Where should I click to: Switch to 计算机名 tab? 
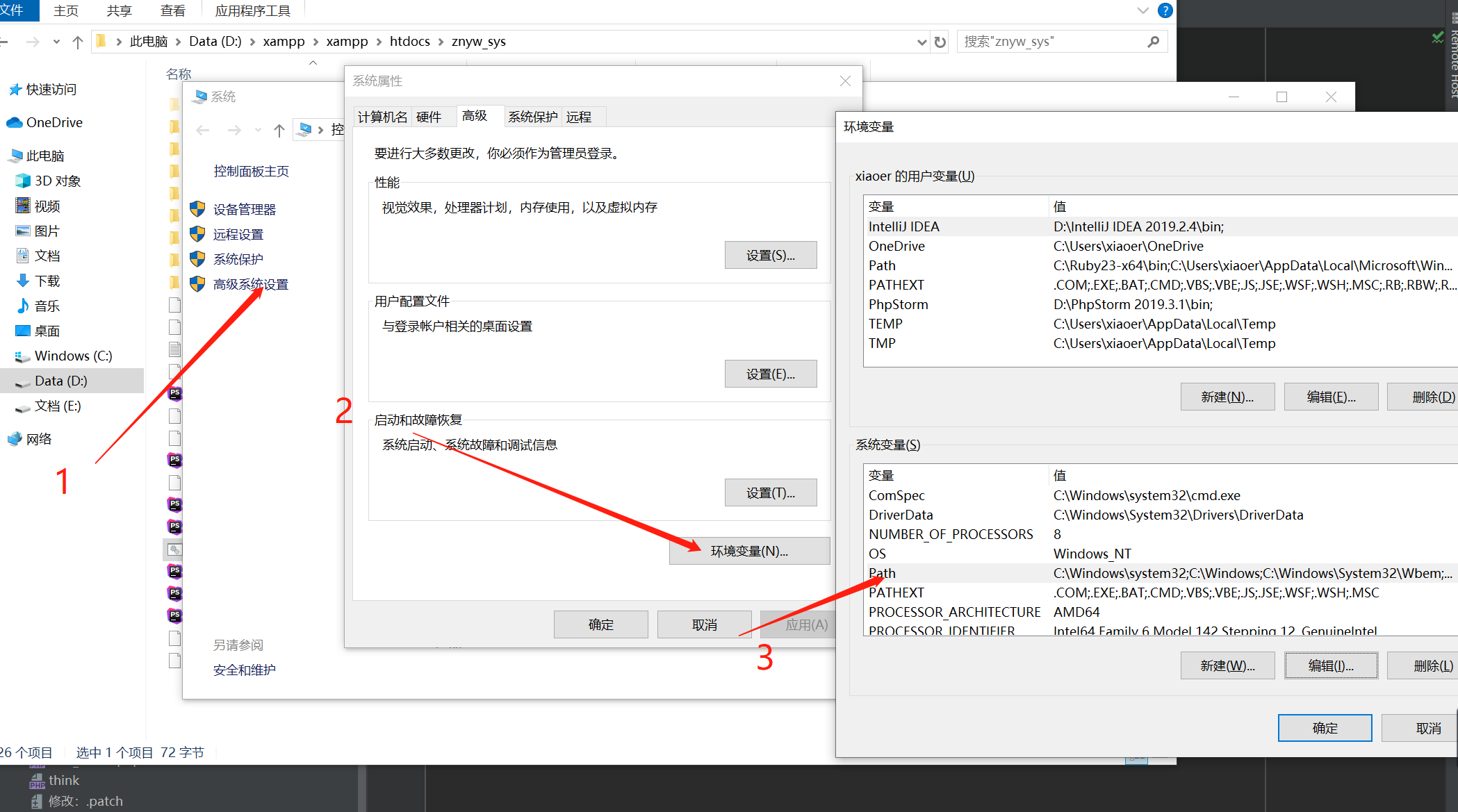click(382, 117)
